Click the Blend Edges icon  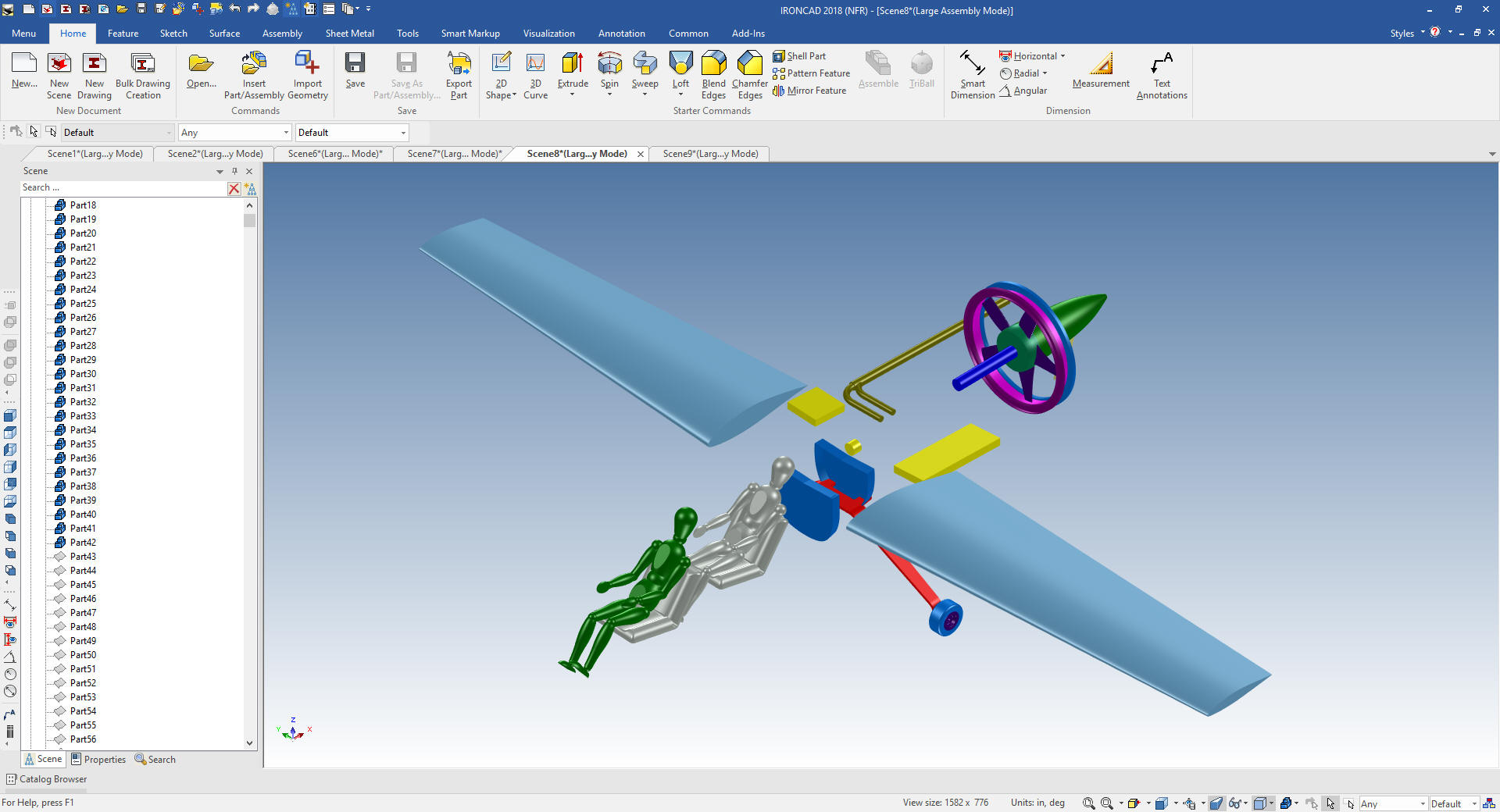[713, 64]
